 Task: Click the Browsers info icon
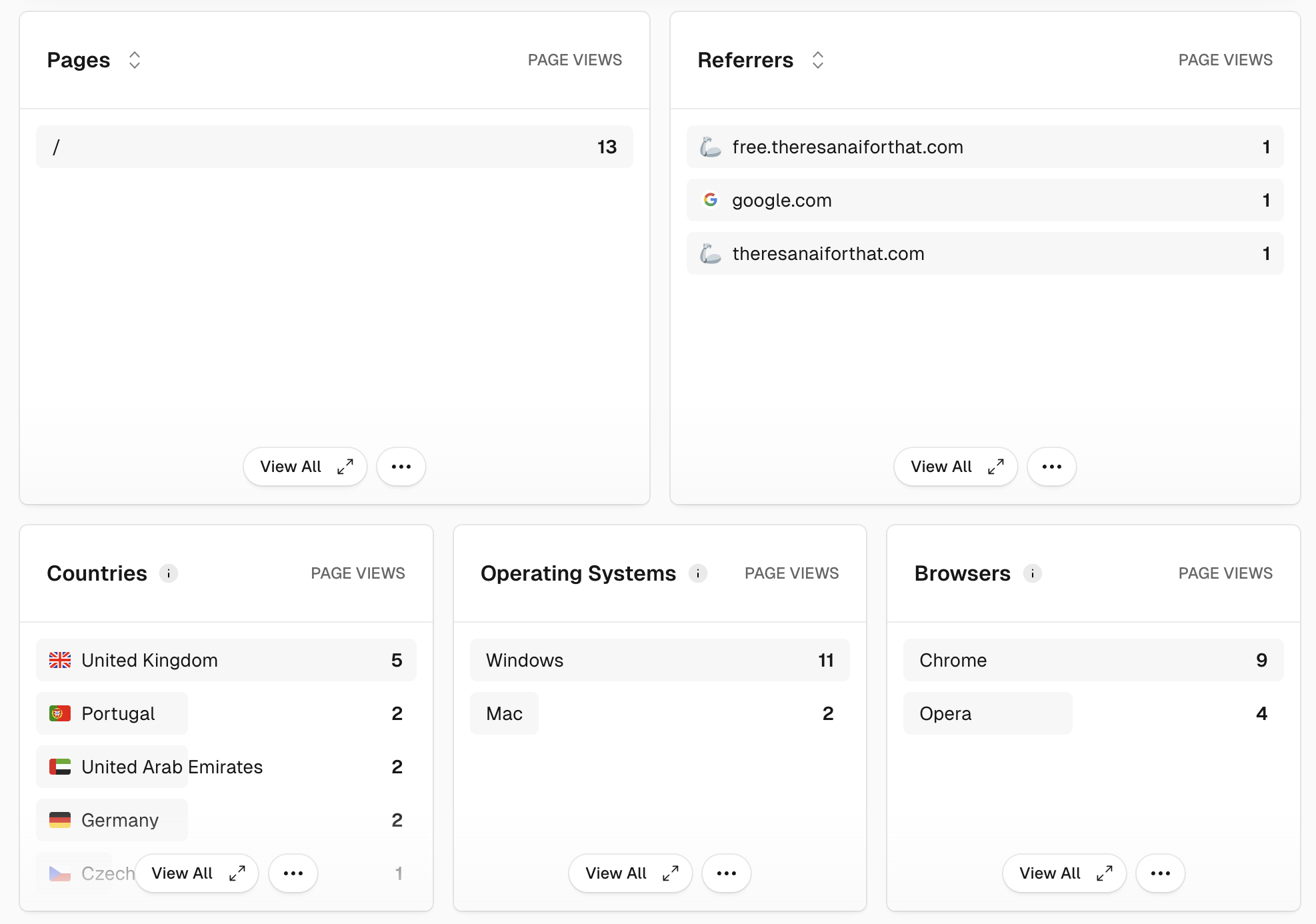pyautogui.click(x=1033, y=573)
